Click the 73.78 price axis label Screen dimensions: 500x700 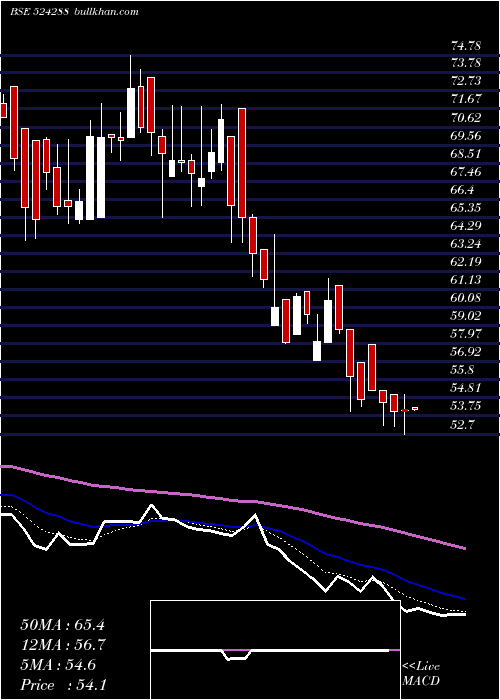pos(466,63)
